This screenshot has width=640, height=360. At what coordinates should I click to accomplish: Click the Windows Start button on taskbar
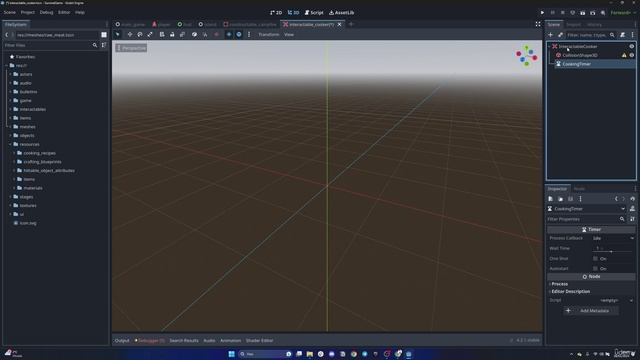click(x=231, y=354)
